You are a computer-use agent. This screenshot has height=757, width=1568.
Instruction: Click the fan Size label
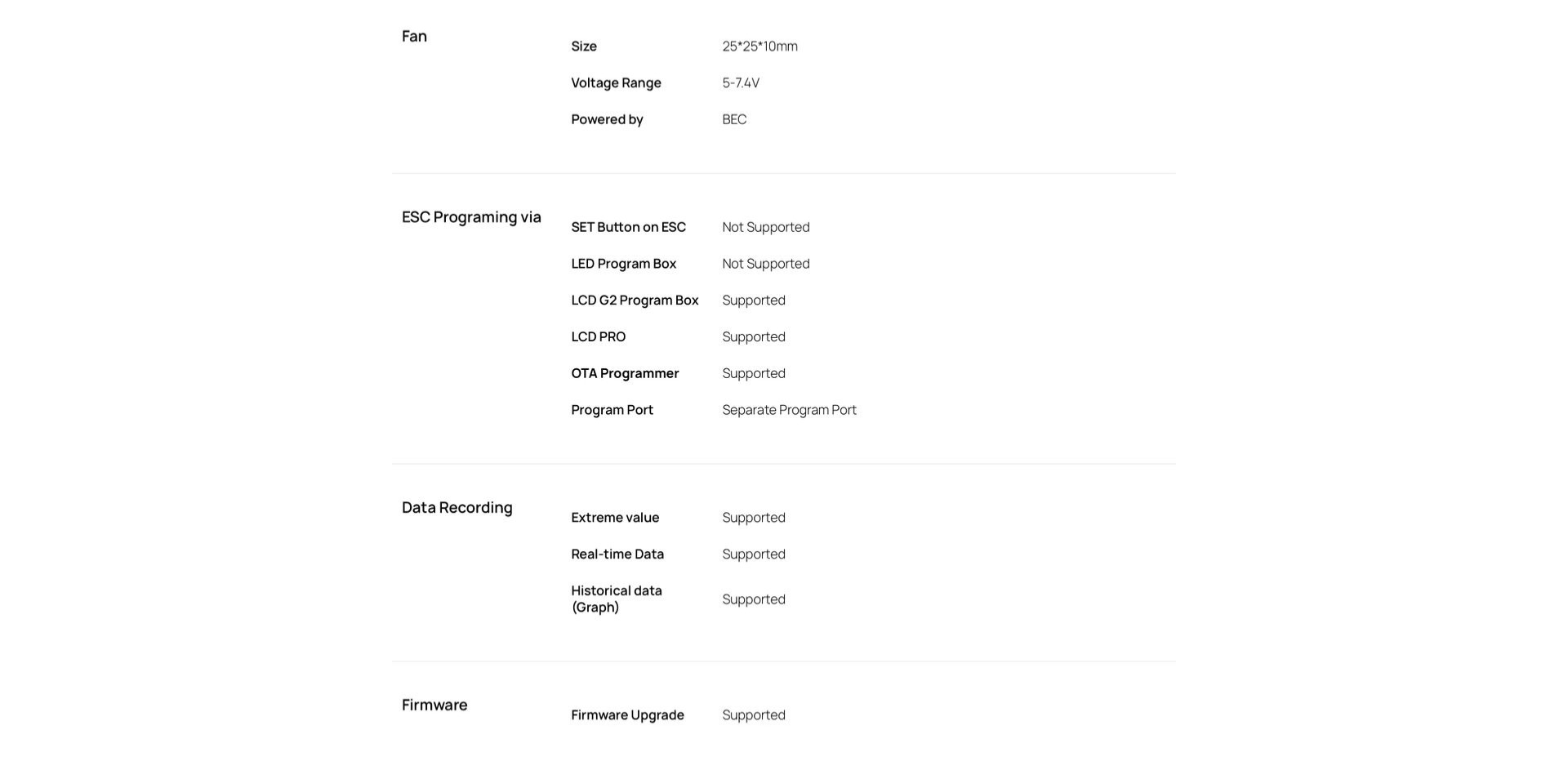[x=584, y=47]
